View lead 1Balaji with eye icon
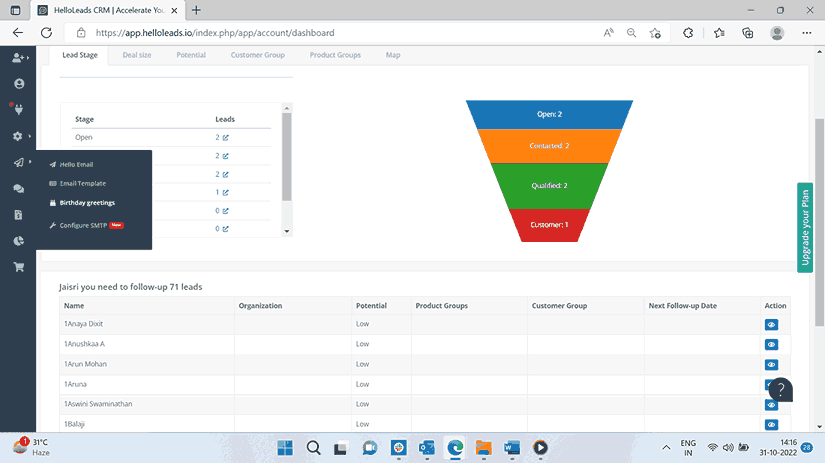This screenshot has width=825, height=463. pyautogui.click(x=771, y=425)
